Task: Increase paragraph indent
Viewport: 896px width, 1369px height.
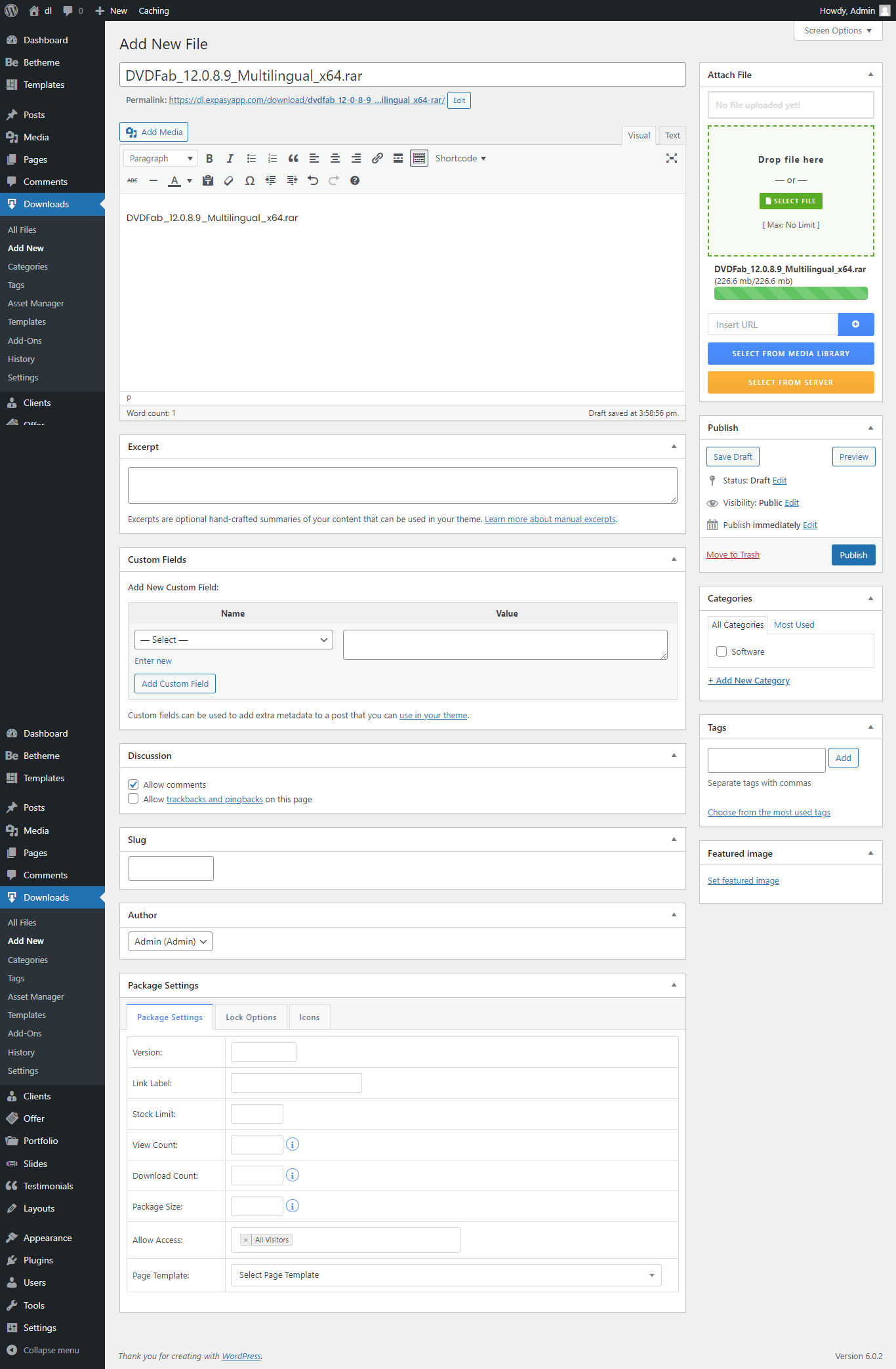Action: click(x=292, y=180)
